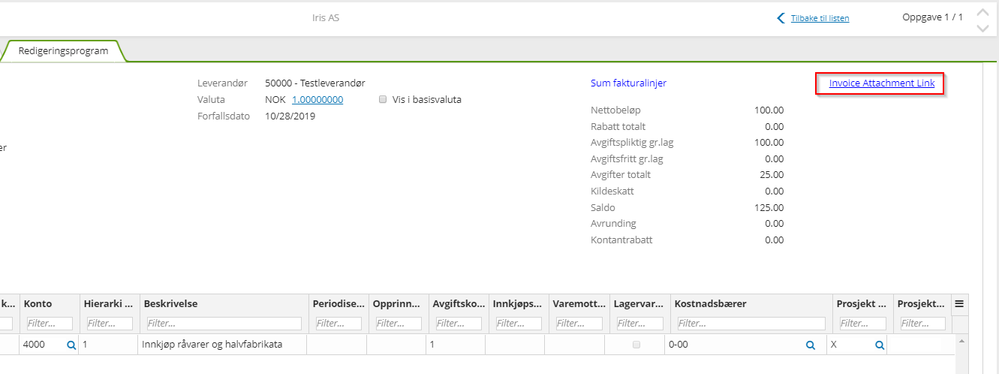Open the Invoice Attachment Link
Image resolution: width=999 pixels, height=374 pixels.
coord(882,83)
